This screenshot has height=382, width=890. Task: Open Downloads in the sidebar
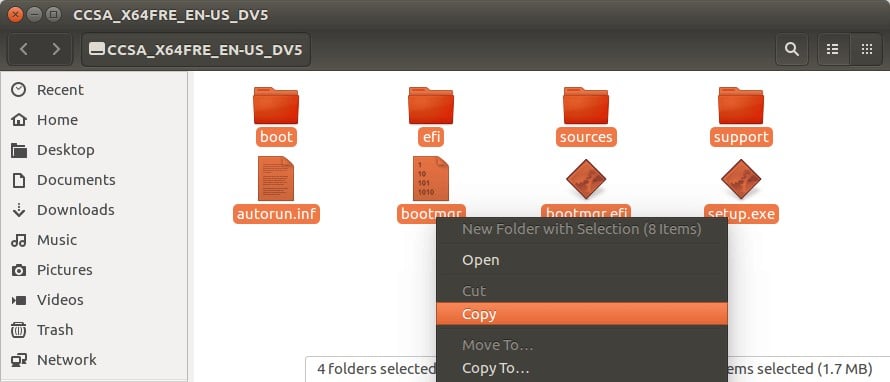pyautogui.click(x=94, y=210)
